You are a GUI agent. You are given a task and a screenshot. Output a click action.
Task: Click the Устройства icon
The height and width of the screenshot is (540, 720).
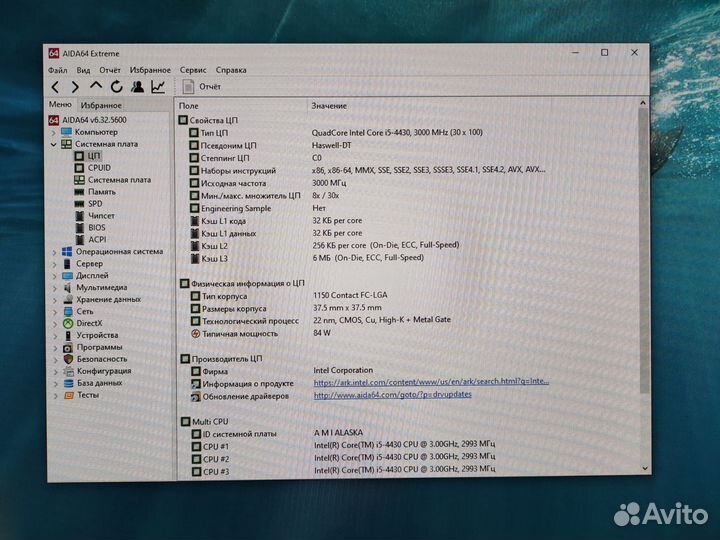[68, 335]
